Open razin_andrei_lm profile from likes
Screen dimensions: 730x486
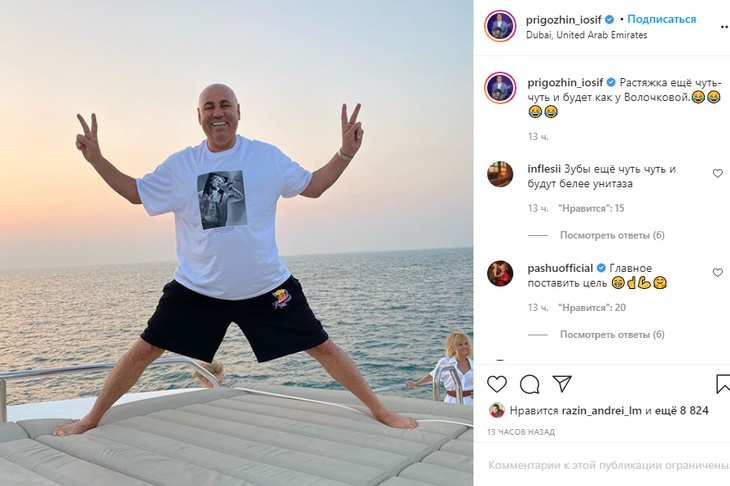coord(602,411)
